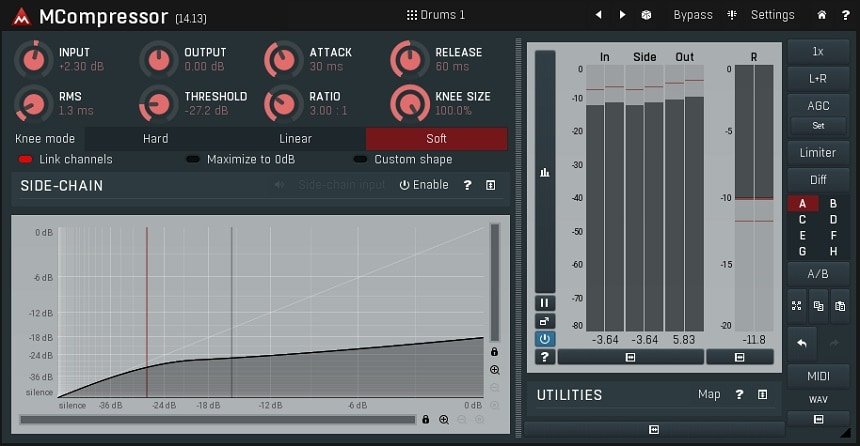Click the settings channel mode icon
This screenshot has height=446, width=860.
click(x=732, y=15)
